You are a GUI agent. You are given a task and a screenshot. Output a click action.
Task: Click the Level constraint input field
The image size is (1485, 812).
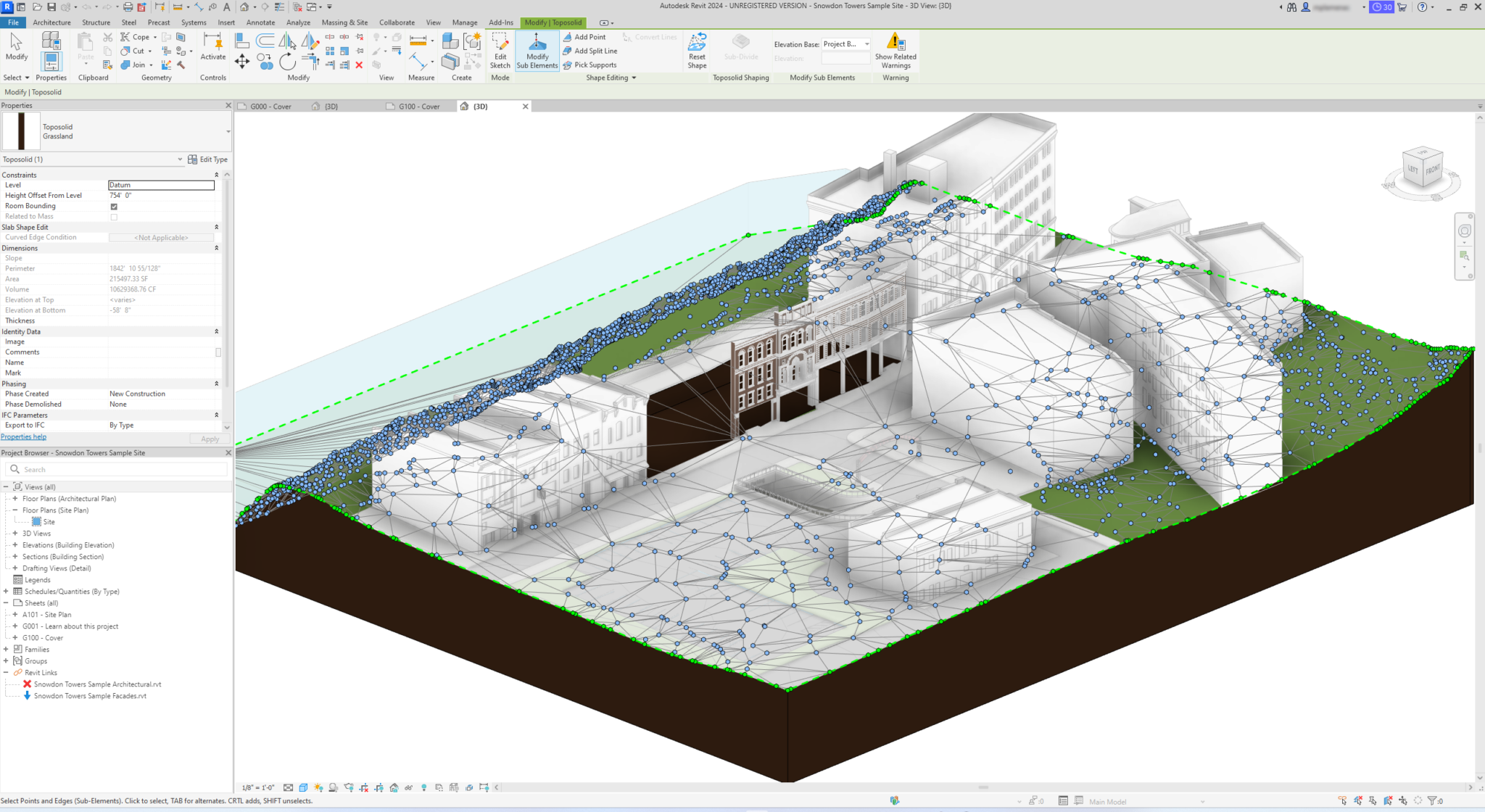tap(160, 184)
